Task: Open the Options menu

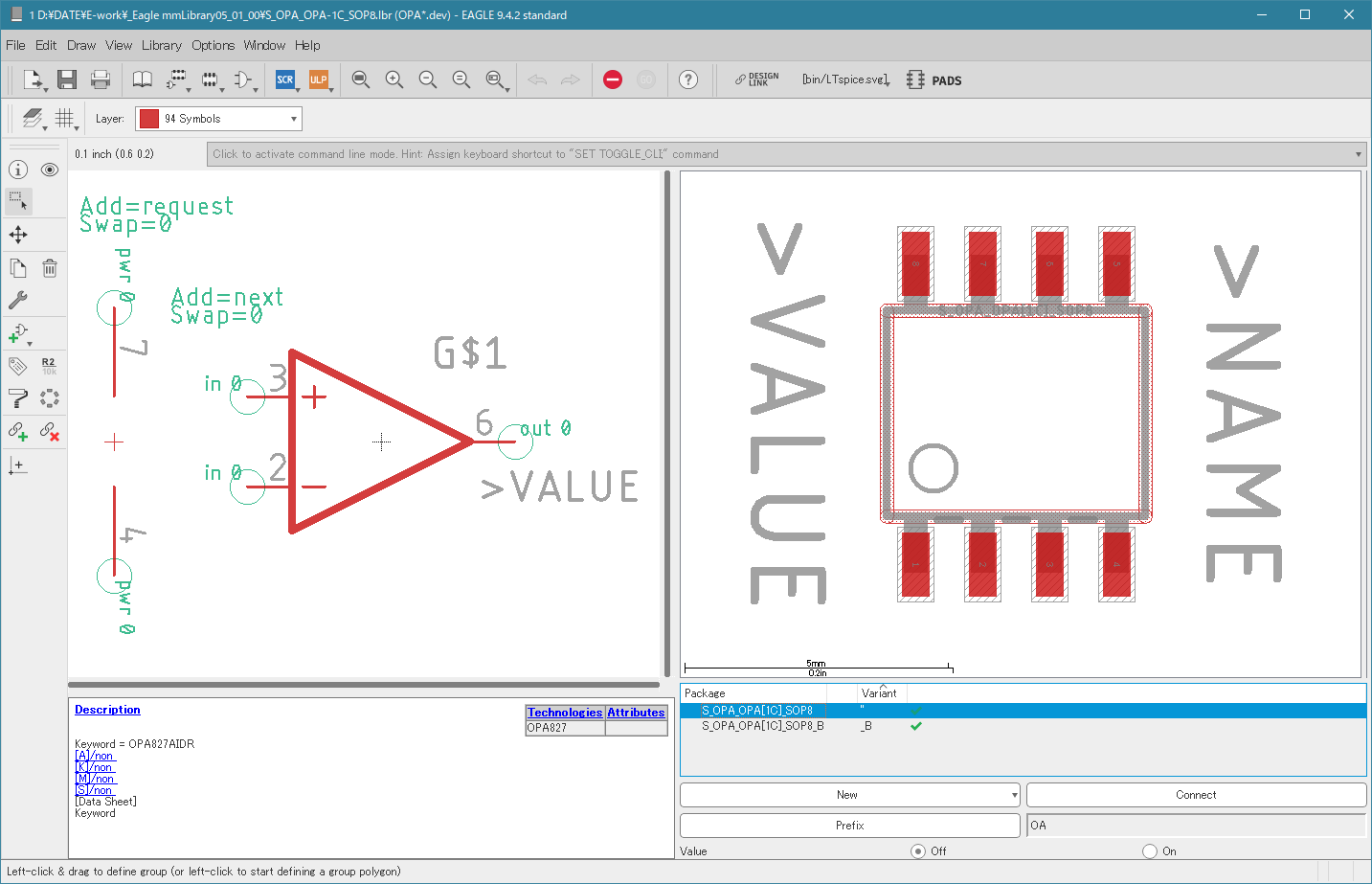Action: [x=213, y=45]
